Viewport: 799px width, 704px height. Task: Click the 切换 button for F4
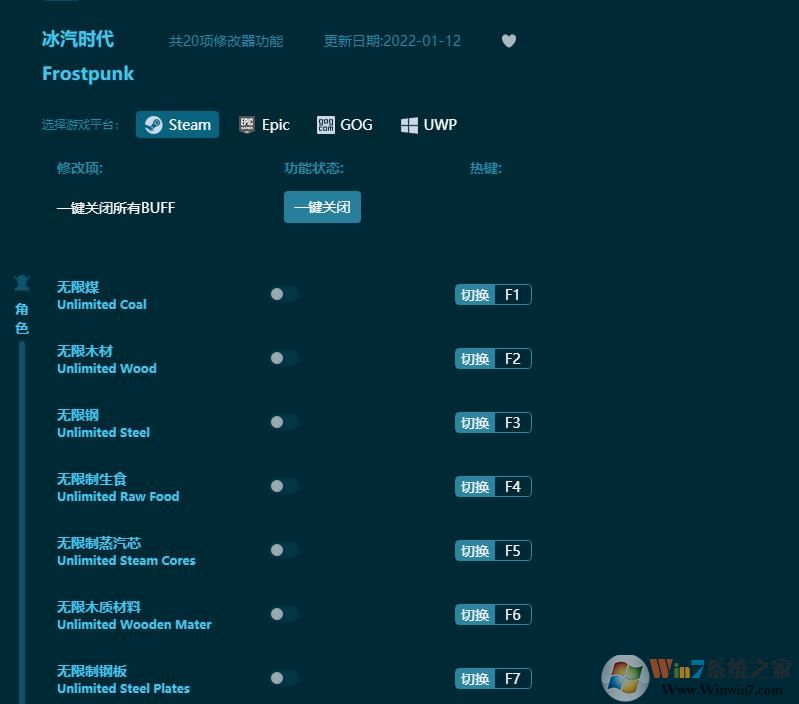pyautogui.click(x=475, y=486)
